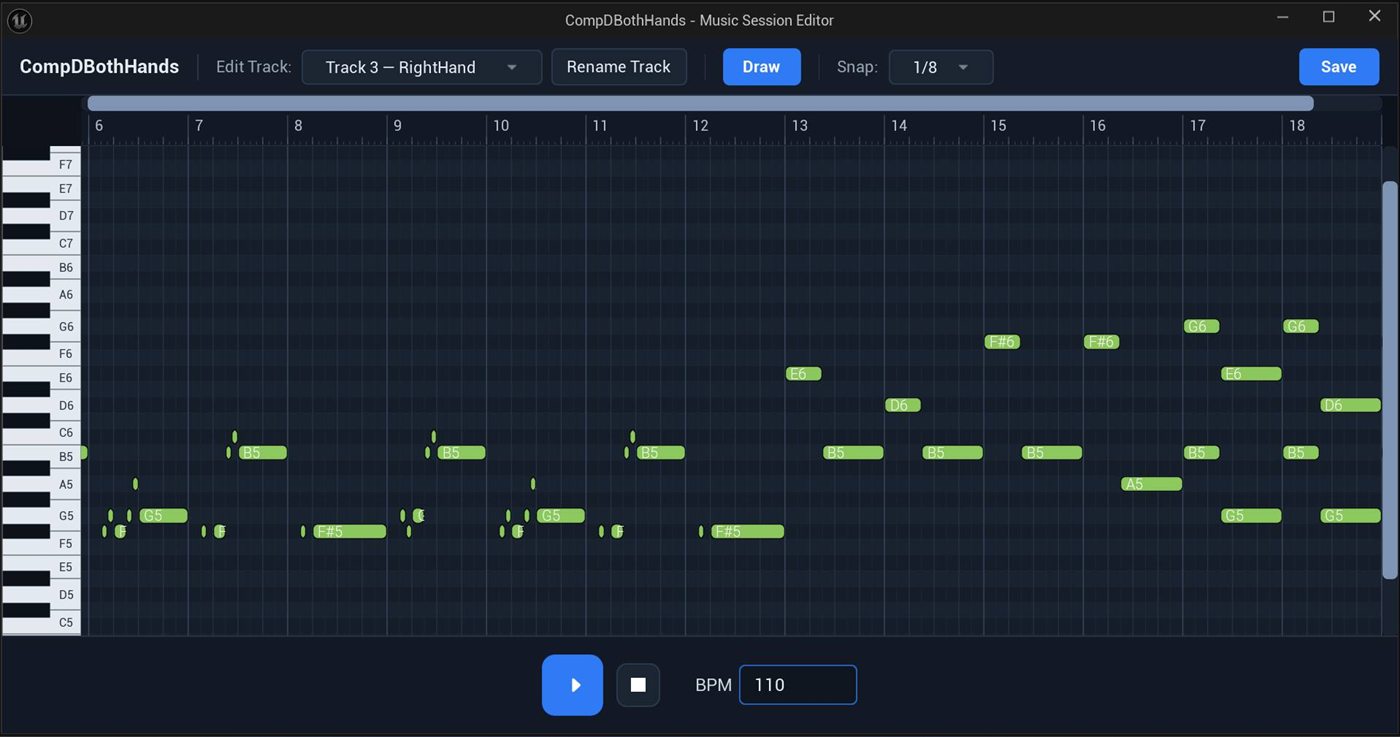Click bar 13 on the timeline ruler
This screenshot has width=1400, height=737.
pos(800,126)
